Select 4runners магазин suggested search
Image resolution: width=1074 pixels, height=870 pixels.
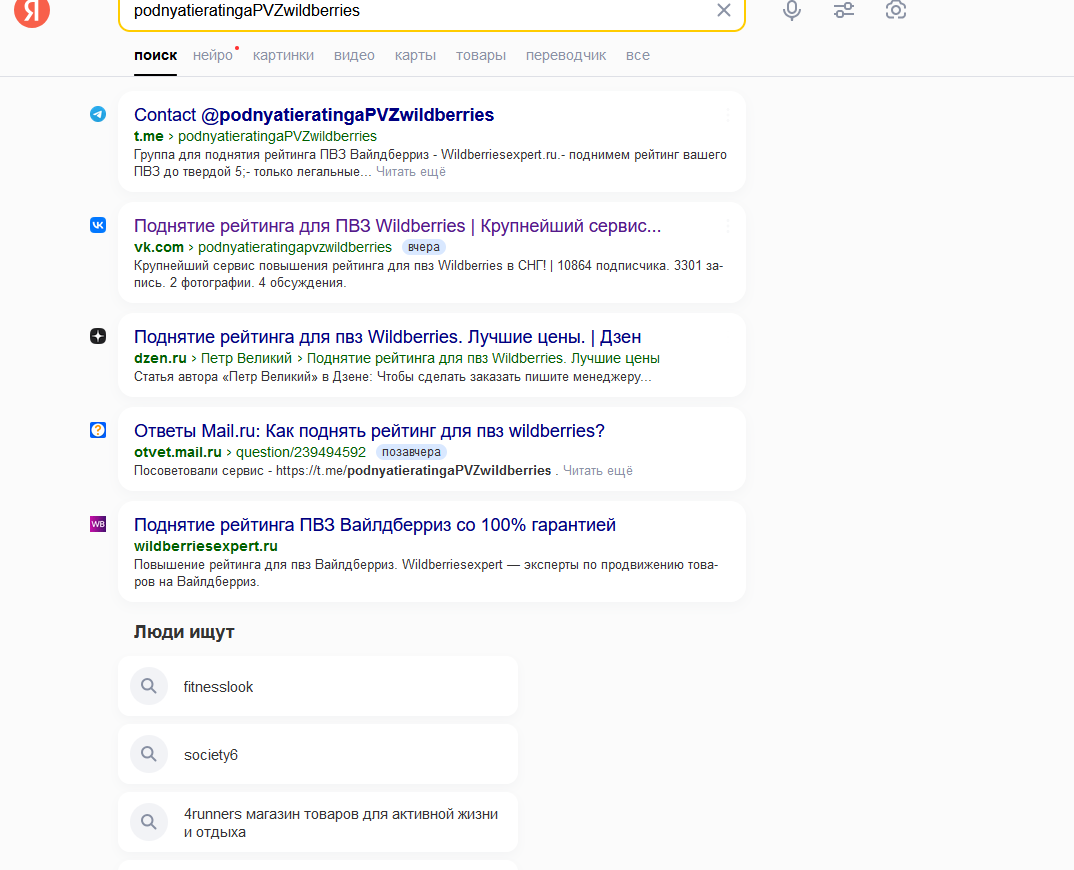(x=318, y=821)
